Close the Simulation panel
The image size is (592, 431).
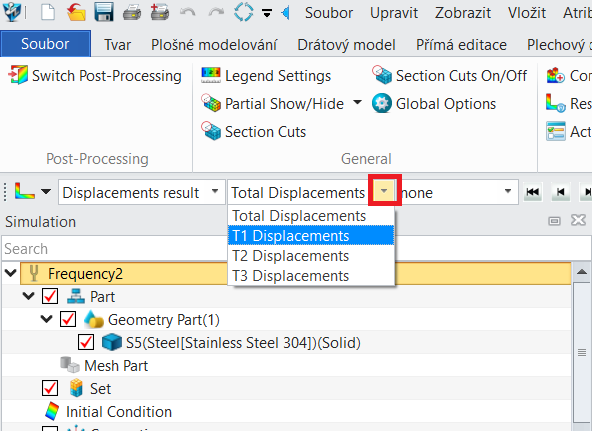point(578,220)
